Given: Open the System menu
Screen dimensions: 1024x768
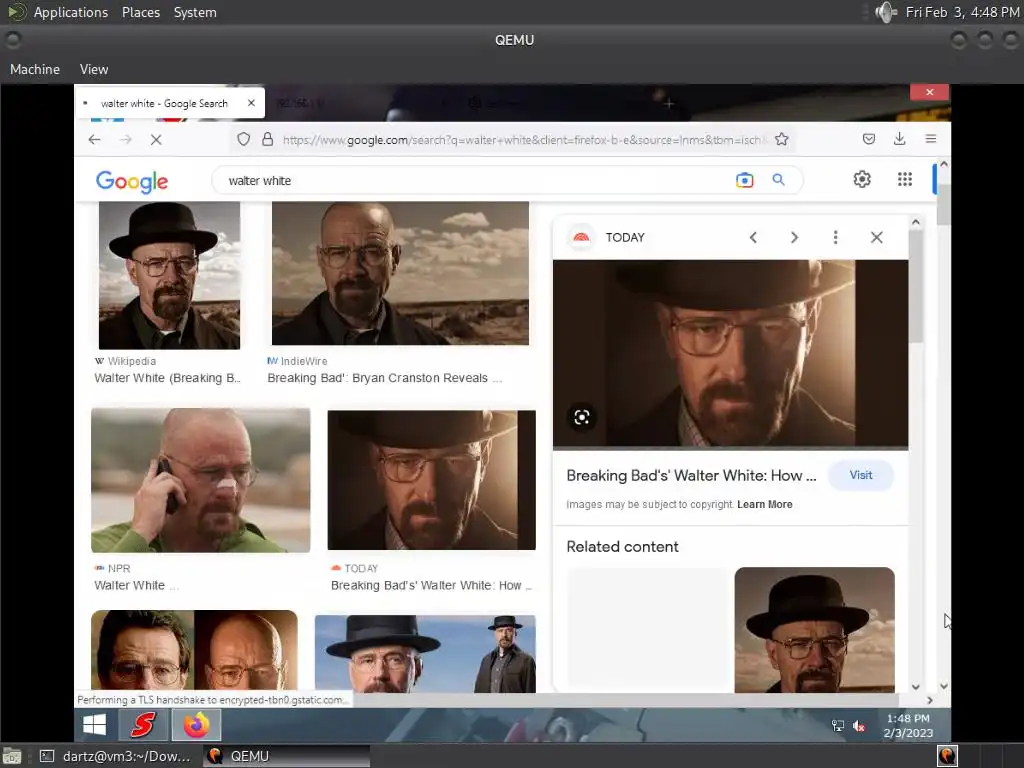Looking at the screenshot, I should pyautogui.click(x=195, y=12).
